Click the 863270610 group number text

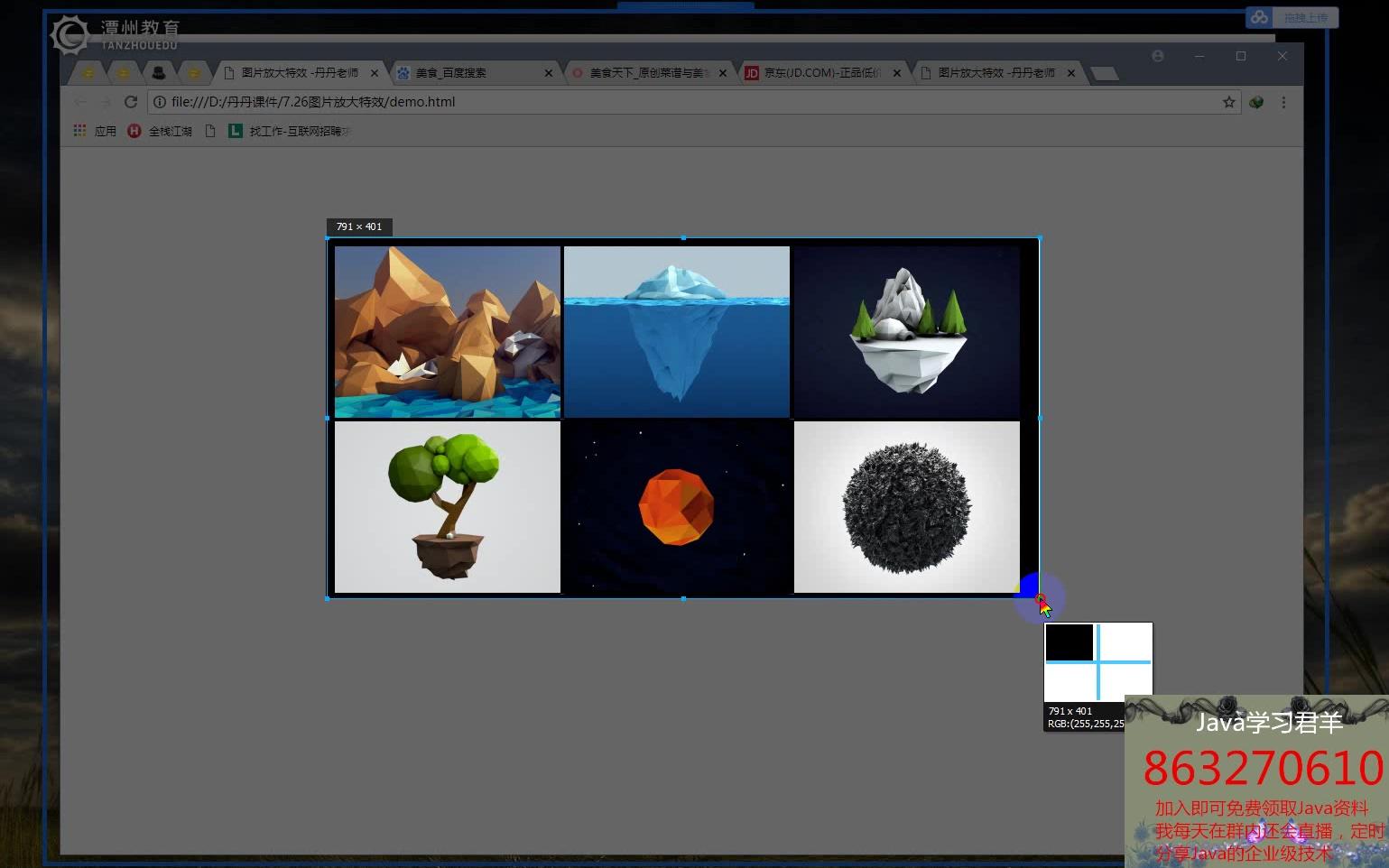pyautogui.click(x=1264, y=769)
